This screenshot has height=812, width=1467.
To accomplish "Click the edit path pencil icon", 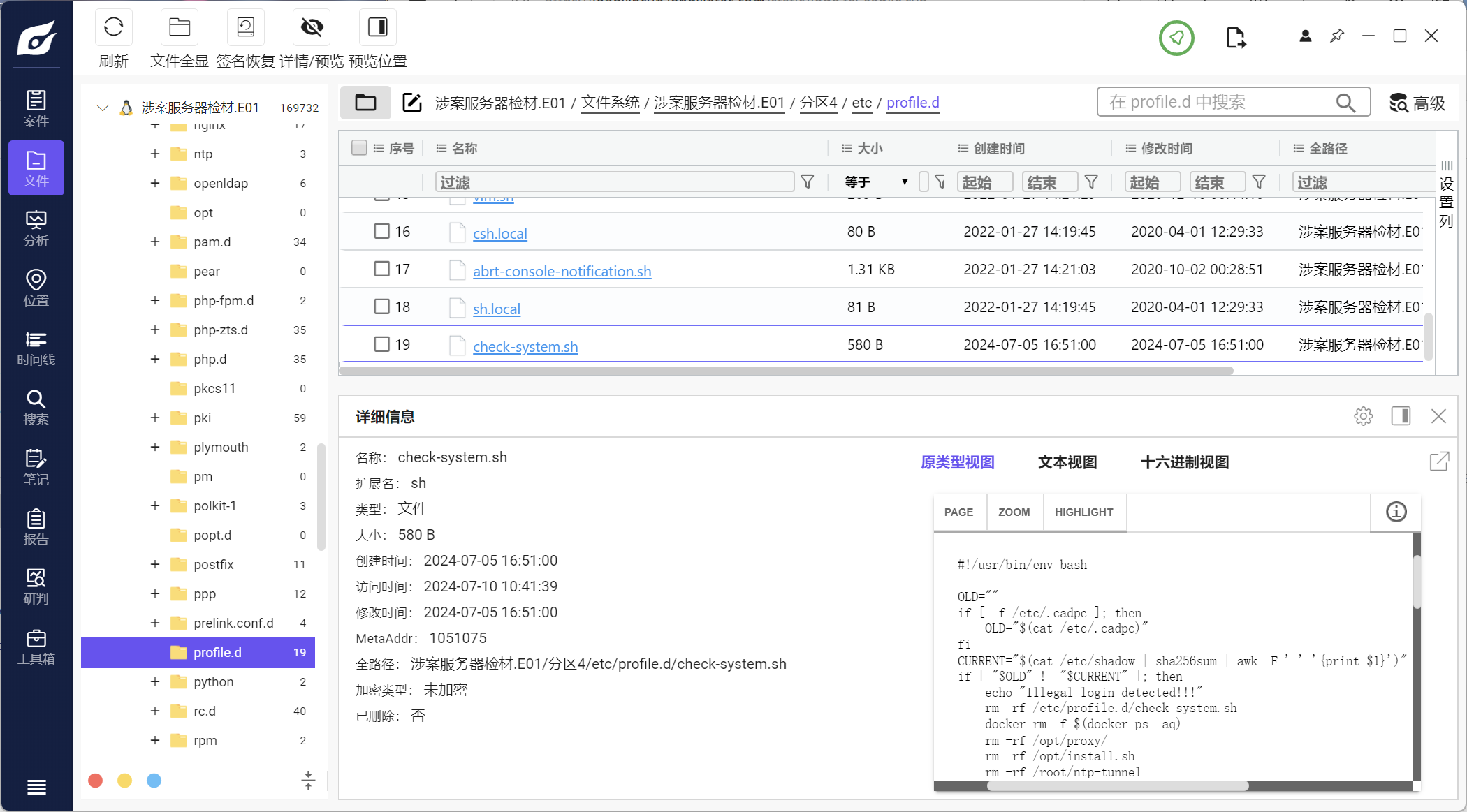I will 412,103.
